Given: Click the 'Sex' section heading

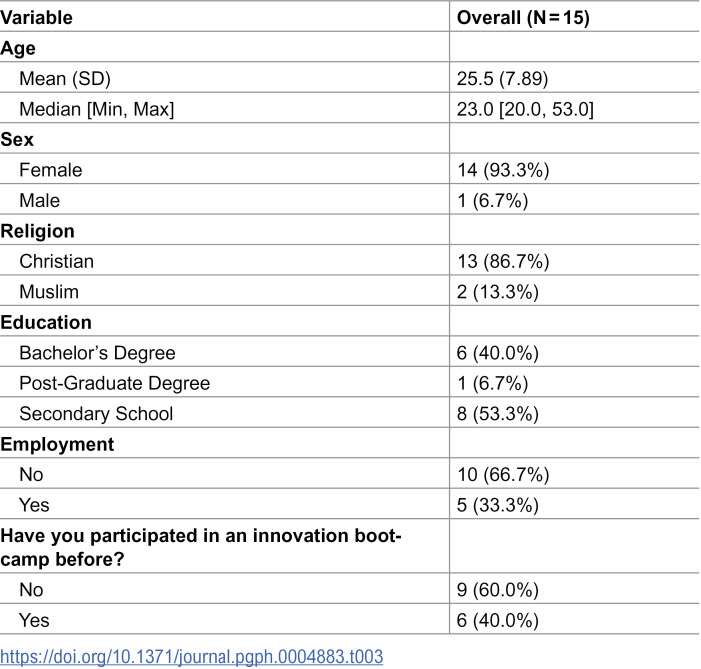Looking at the screenshot, I should (17, 139).
